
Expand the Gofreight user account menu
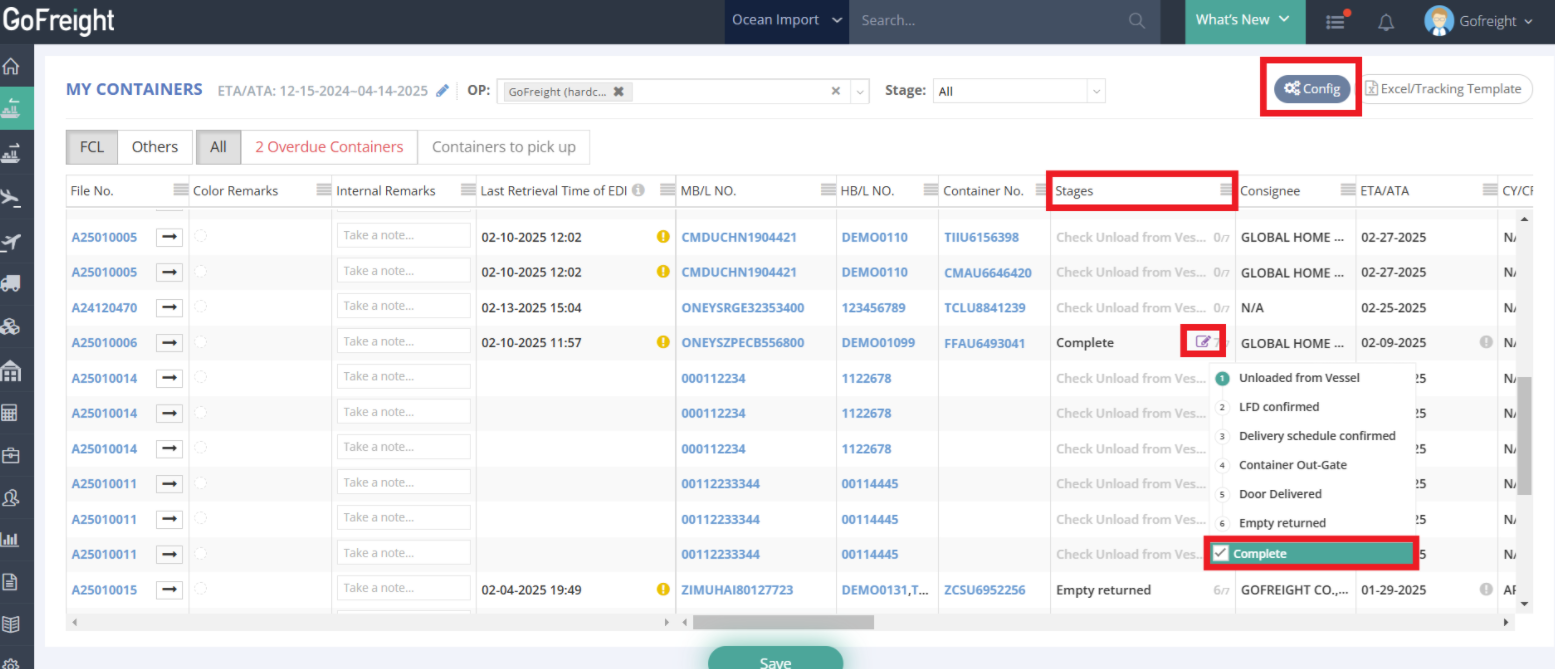click(1479, 22)
